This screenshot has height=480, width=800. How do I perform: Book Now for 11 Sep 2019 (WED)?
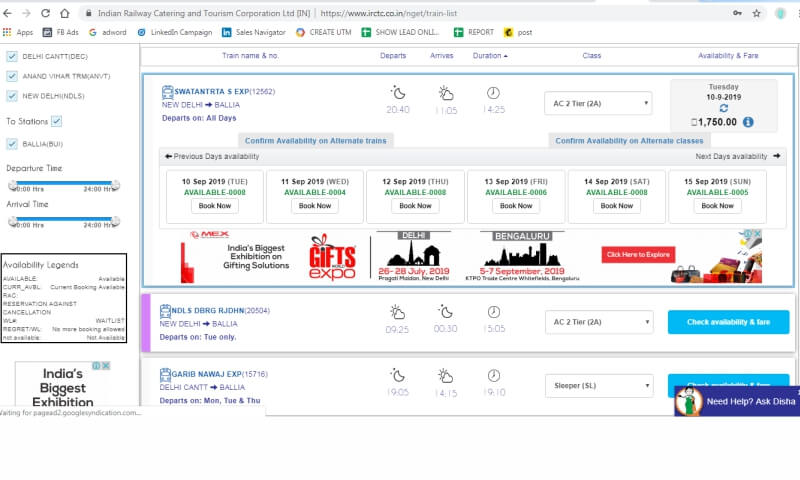tap(315, 206)
